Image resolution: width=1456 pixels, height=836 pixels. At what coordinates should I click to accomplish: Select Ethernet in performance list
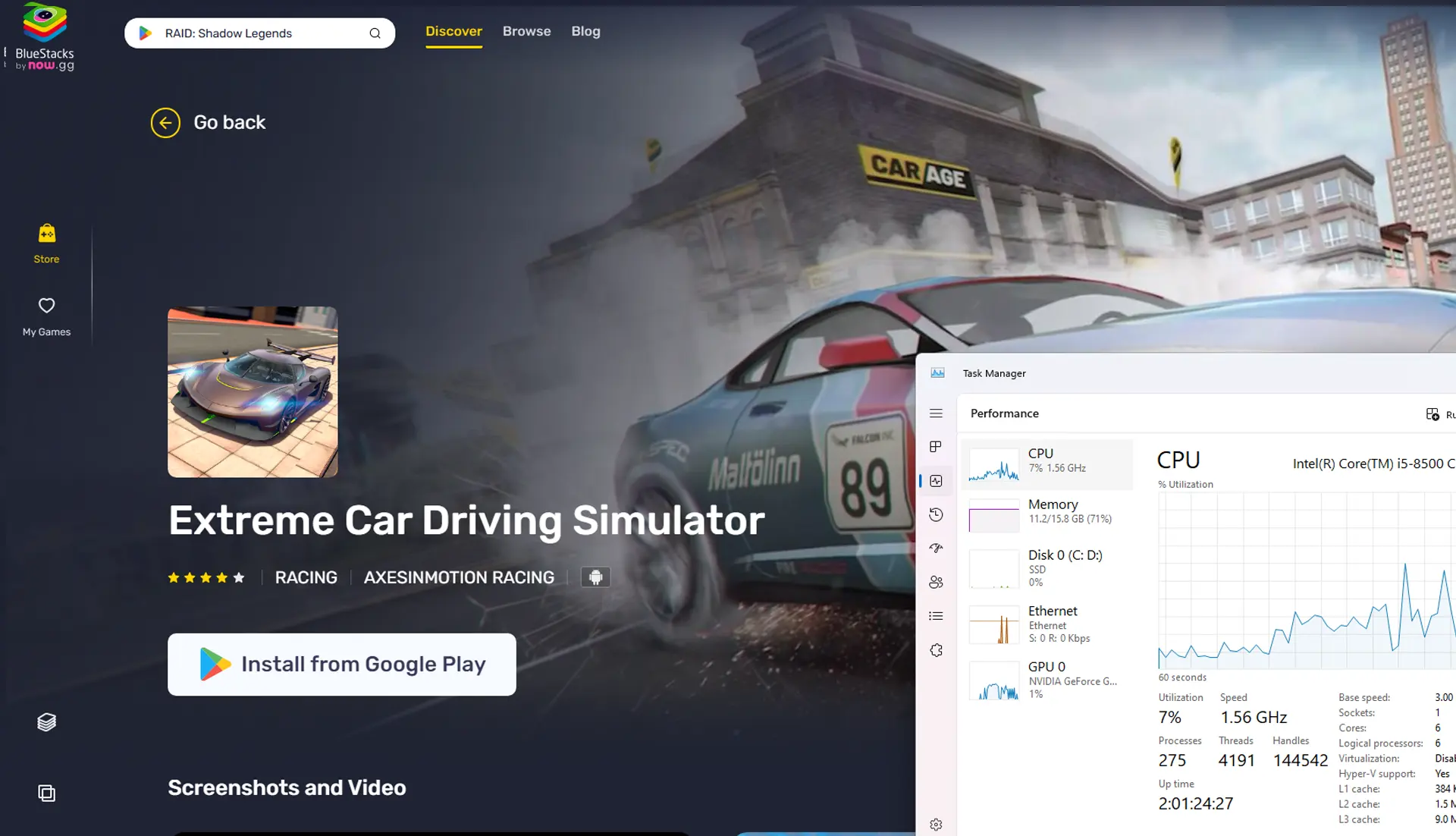click(x=1047, y=624)
